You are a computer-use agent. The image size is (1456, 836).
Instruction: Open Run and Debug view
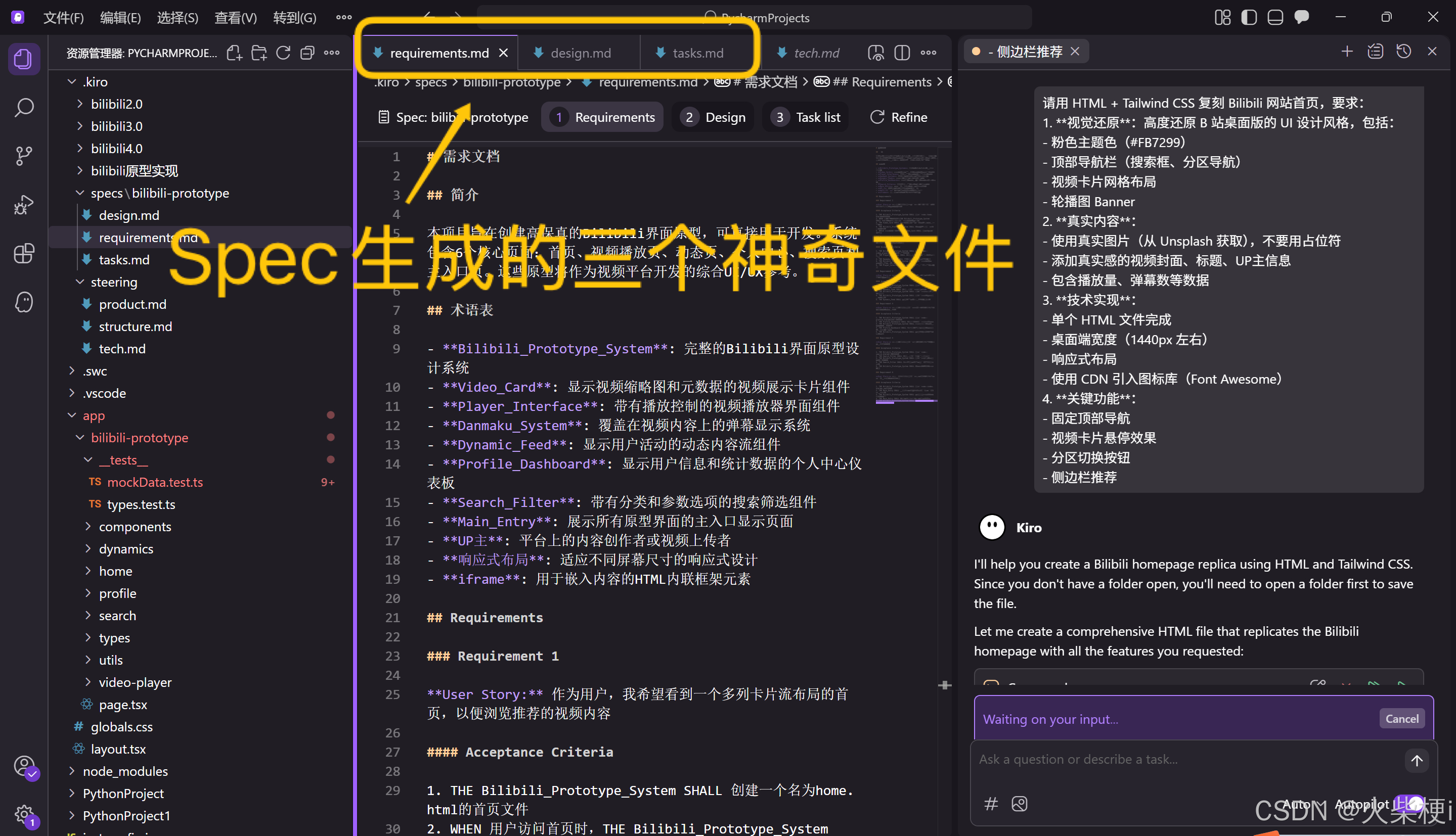pos(24,204)
